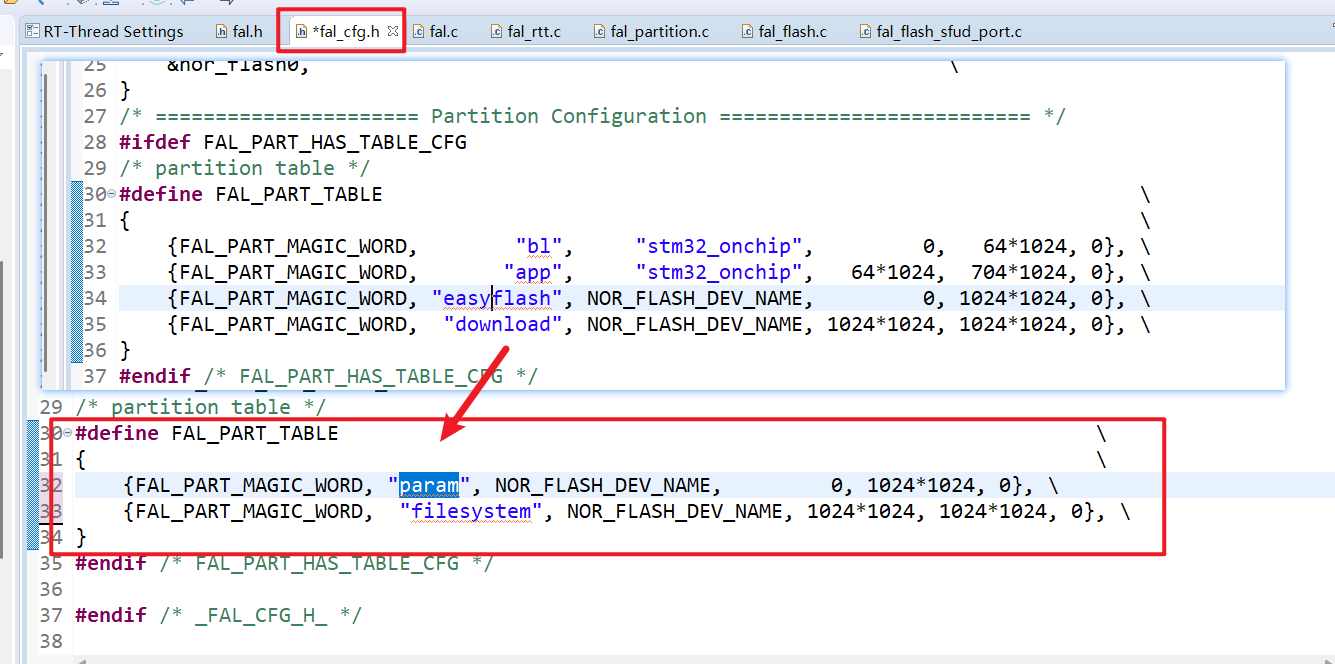Click the Partition Configuration comment line
The width and height of the screenshot is (1335, 664).
593,116
